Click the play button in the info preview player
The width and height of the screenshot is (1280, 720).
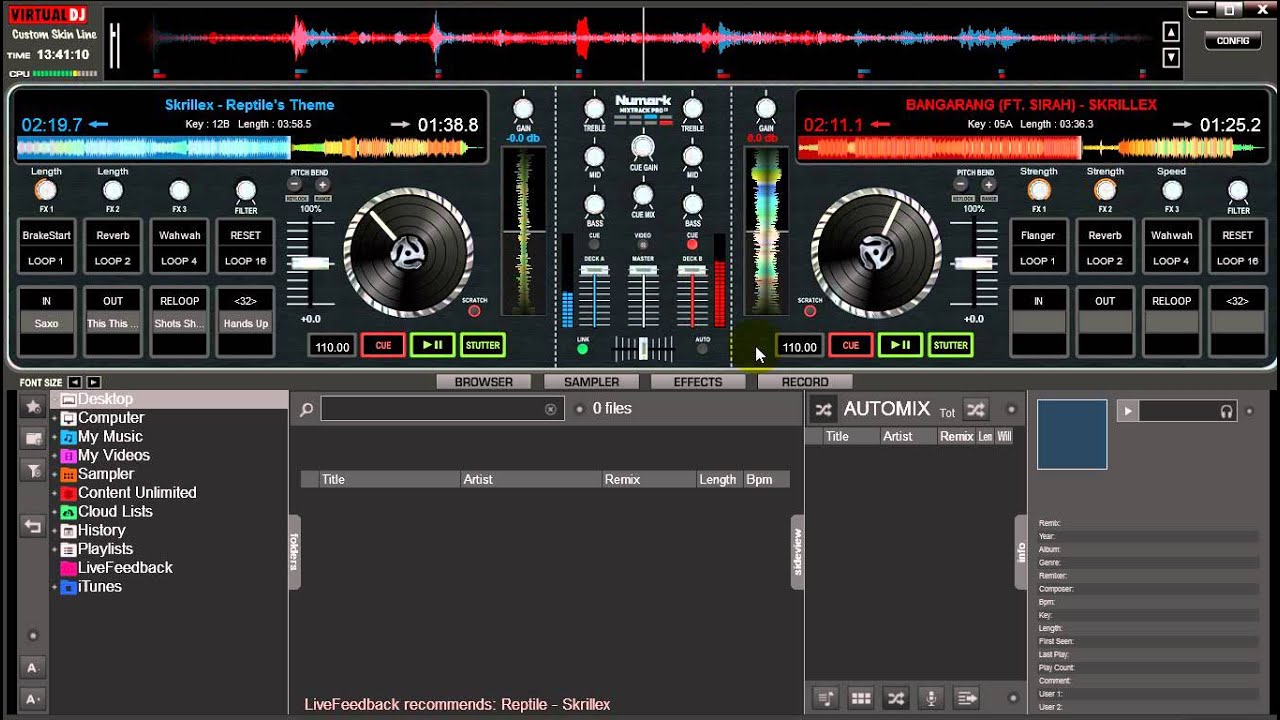[x=1127, y=411]
